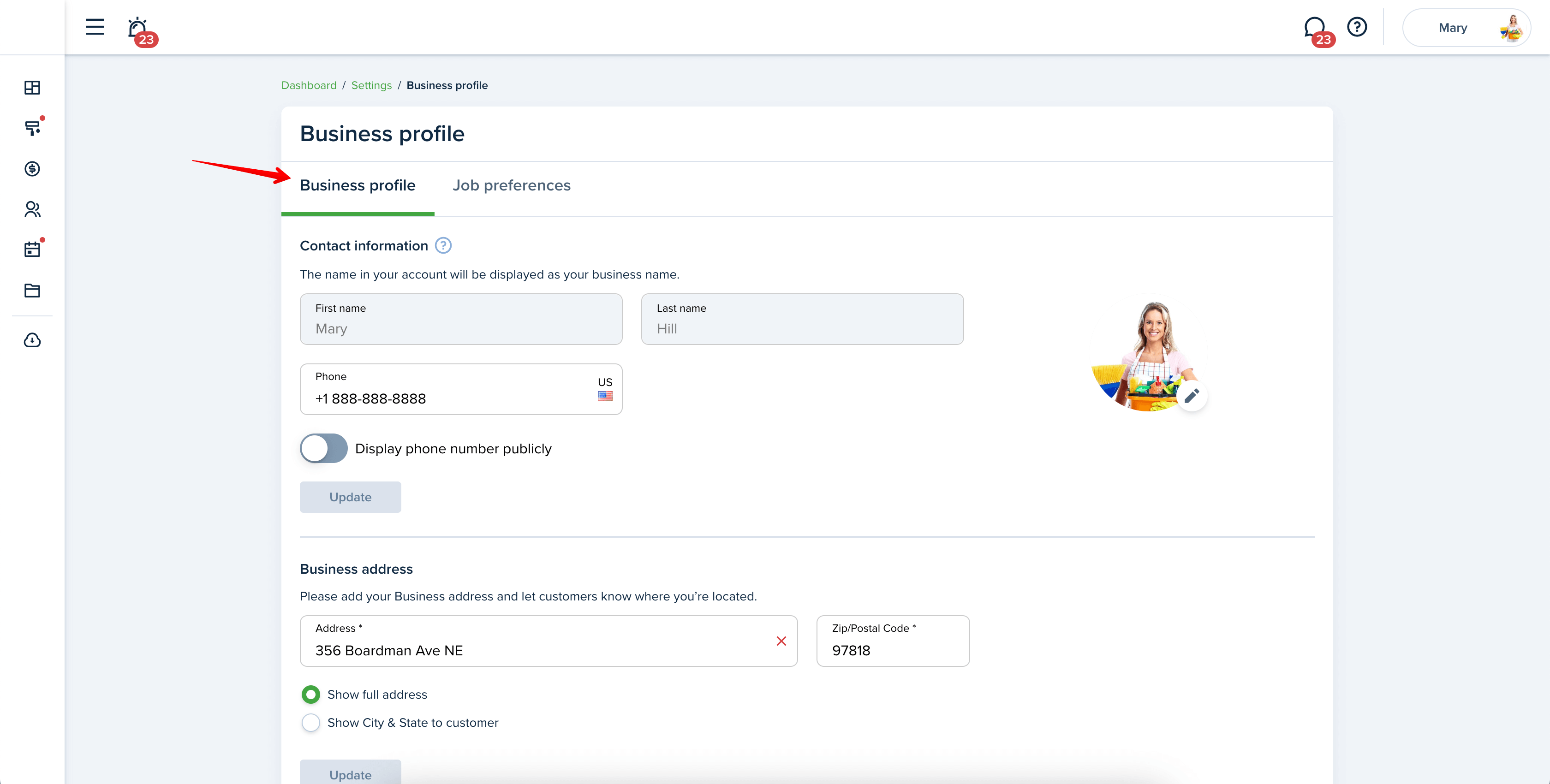Follow the Settings breadcrumb link
The image size is (1550, 784).
click(371, 85)
